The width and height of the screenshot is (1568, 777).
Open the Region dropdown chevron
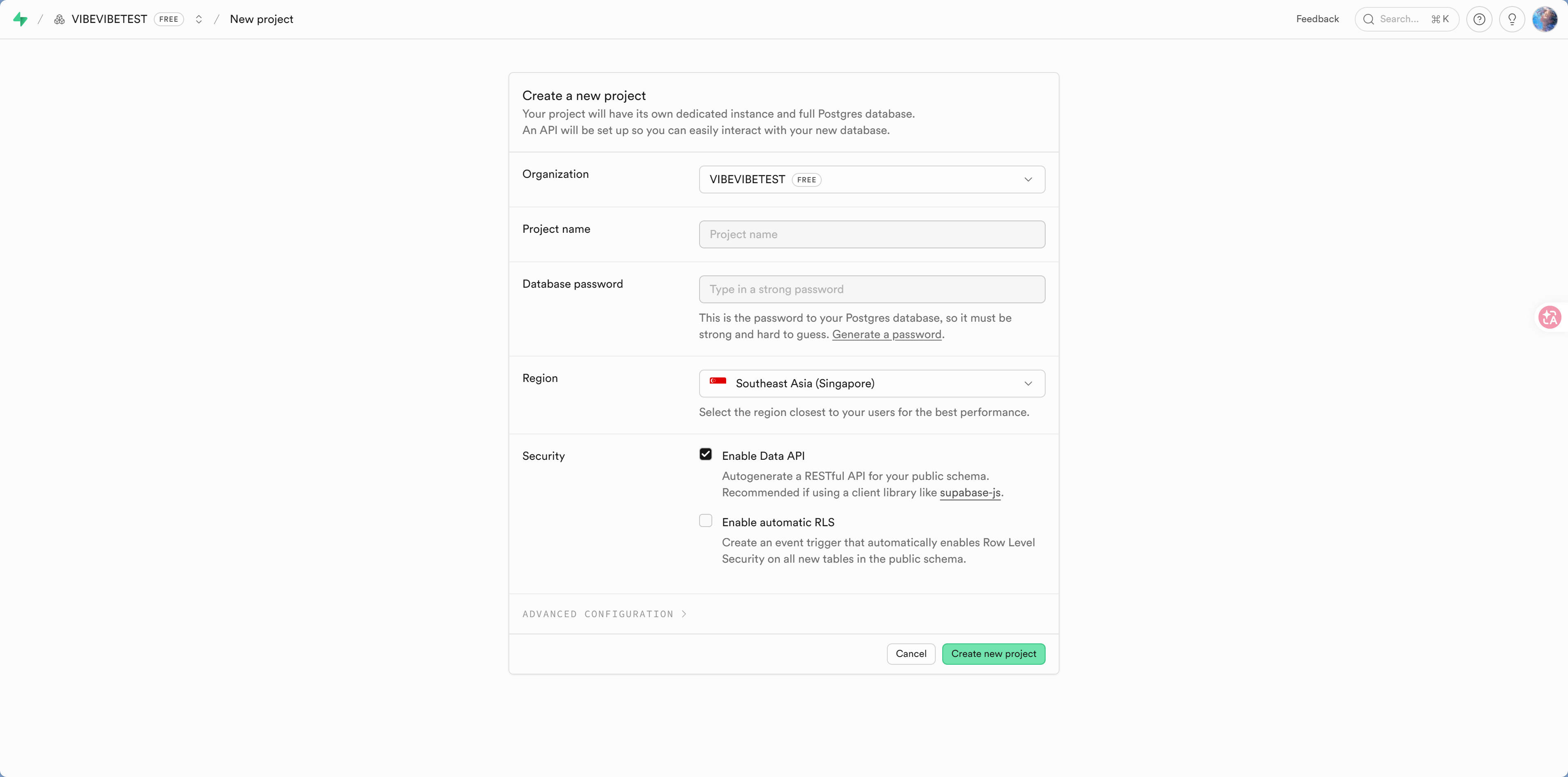coord(1028,383)
